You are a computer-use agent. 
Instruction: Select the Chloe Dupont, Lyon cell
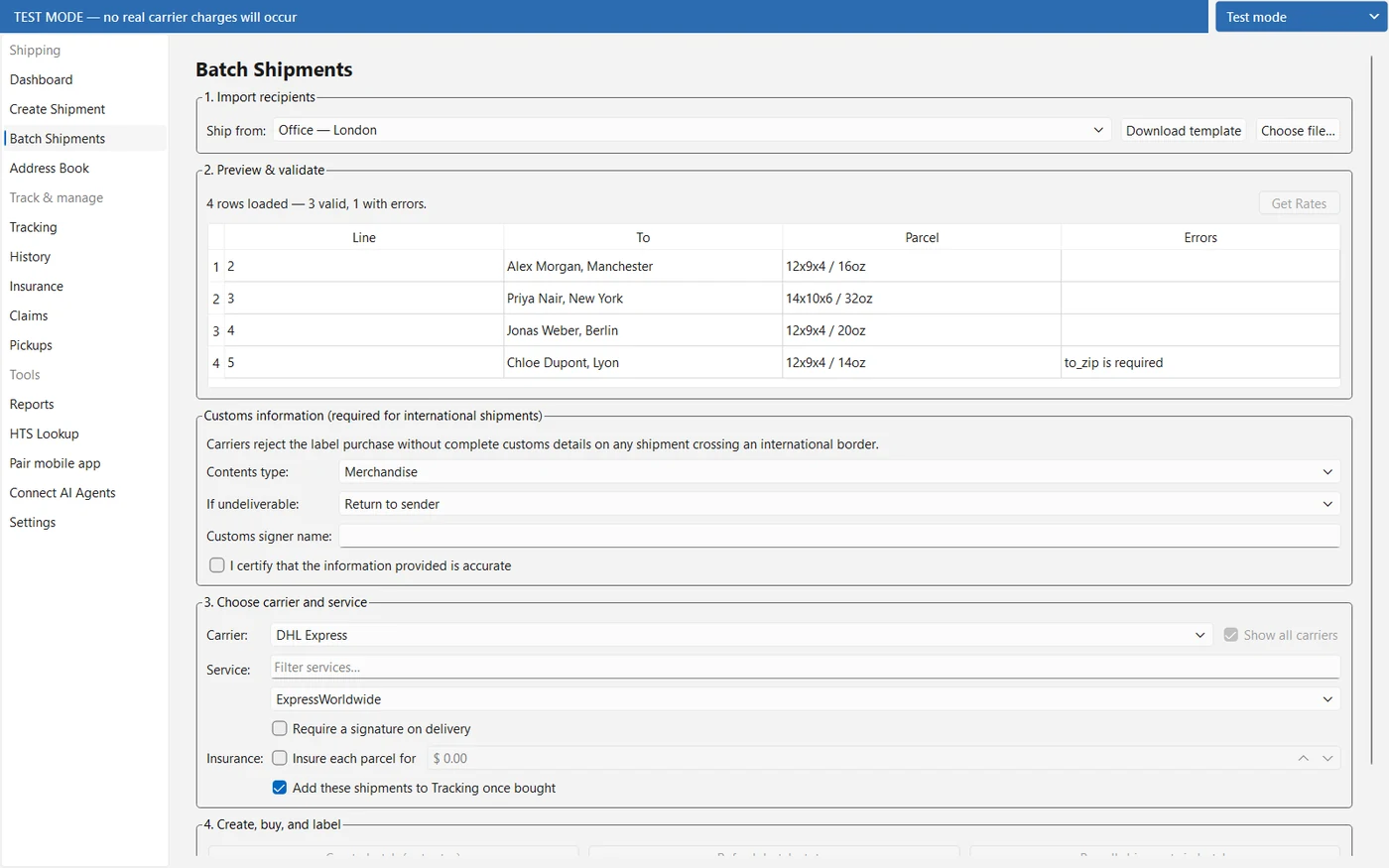click(x=643, y=363)
